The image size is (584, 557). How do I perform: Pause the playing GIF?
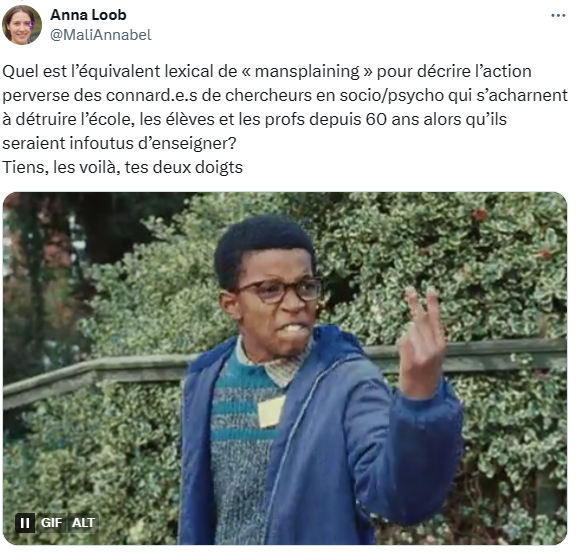pos(25,523)
